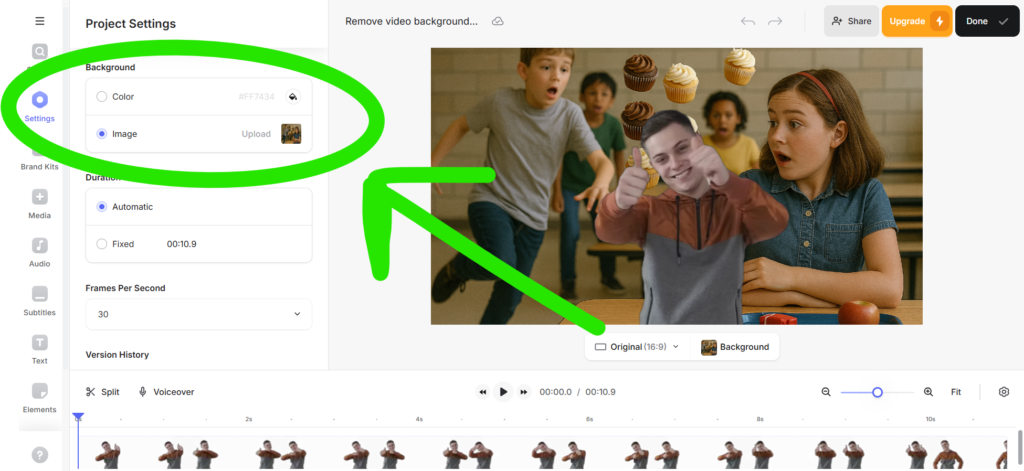Click the video clip track in the timeline

point(543,453)
